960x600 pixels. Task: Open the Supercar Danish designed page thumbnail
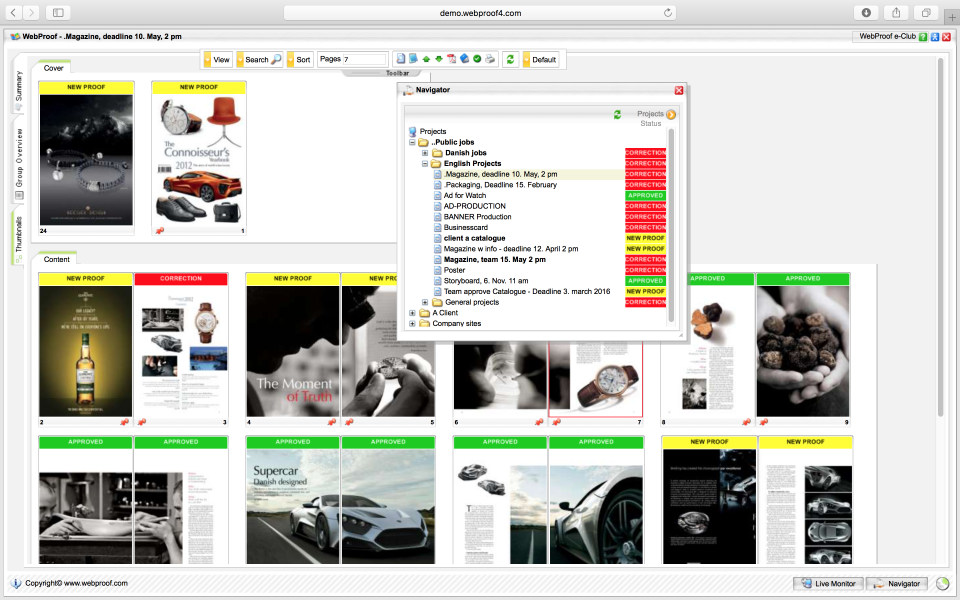293,506
